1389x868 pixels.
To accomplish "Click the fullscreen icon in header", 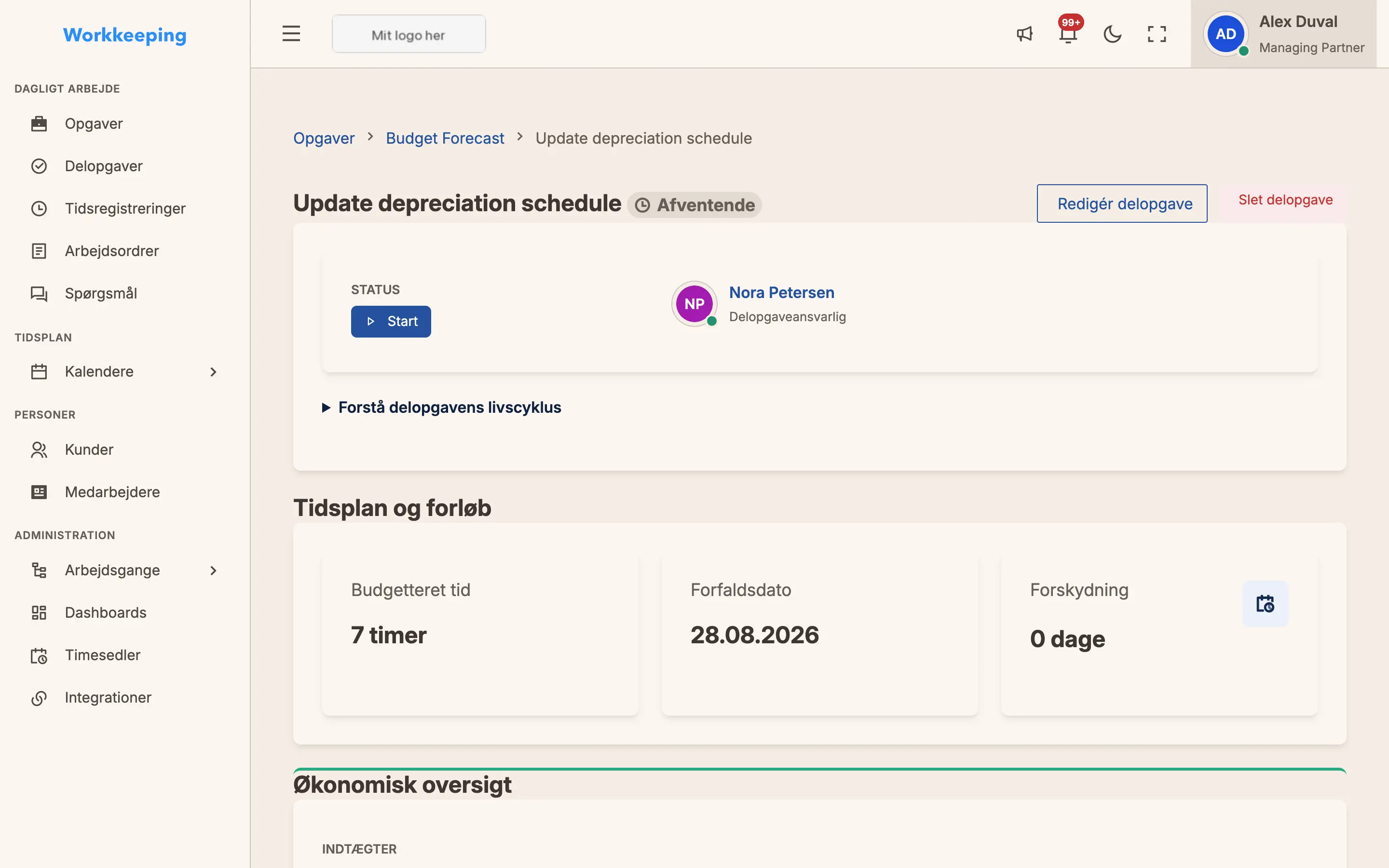I will (1157, 34).
